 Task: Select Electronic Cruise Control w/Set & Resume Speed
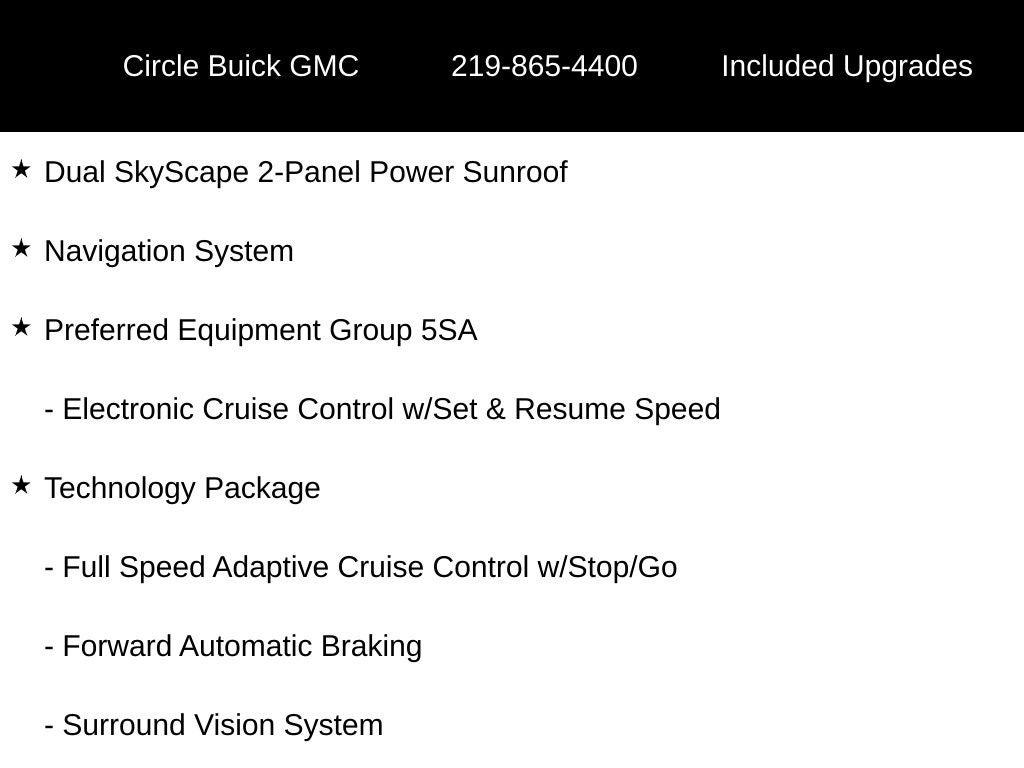pyautogui.click(x=391, y=409)
